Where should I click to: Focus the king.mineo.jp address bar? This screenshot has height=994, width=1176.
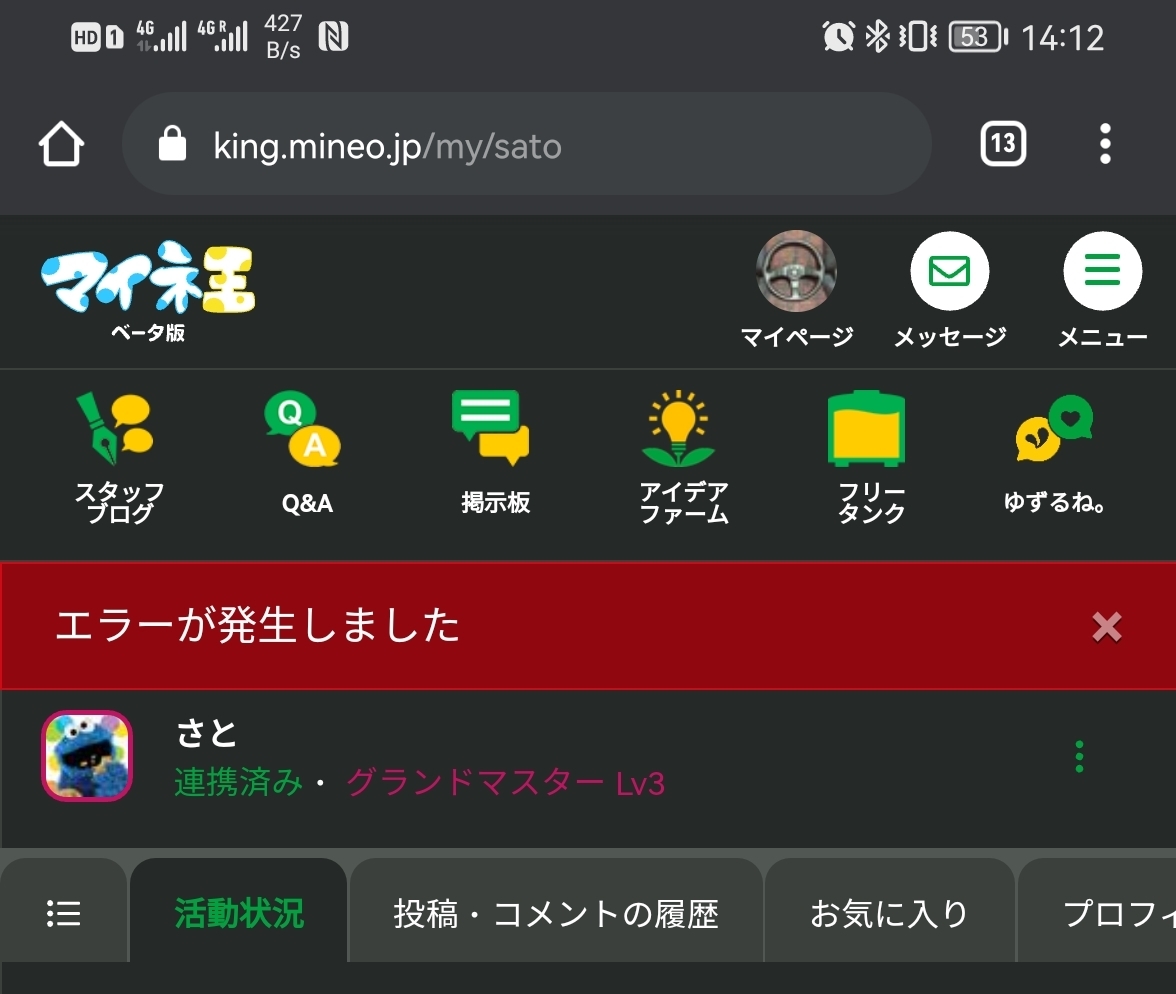526,144
